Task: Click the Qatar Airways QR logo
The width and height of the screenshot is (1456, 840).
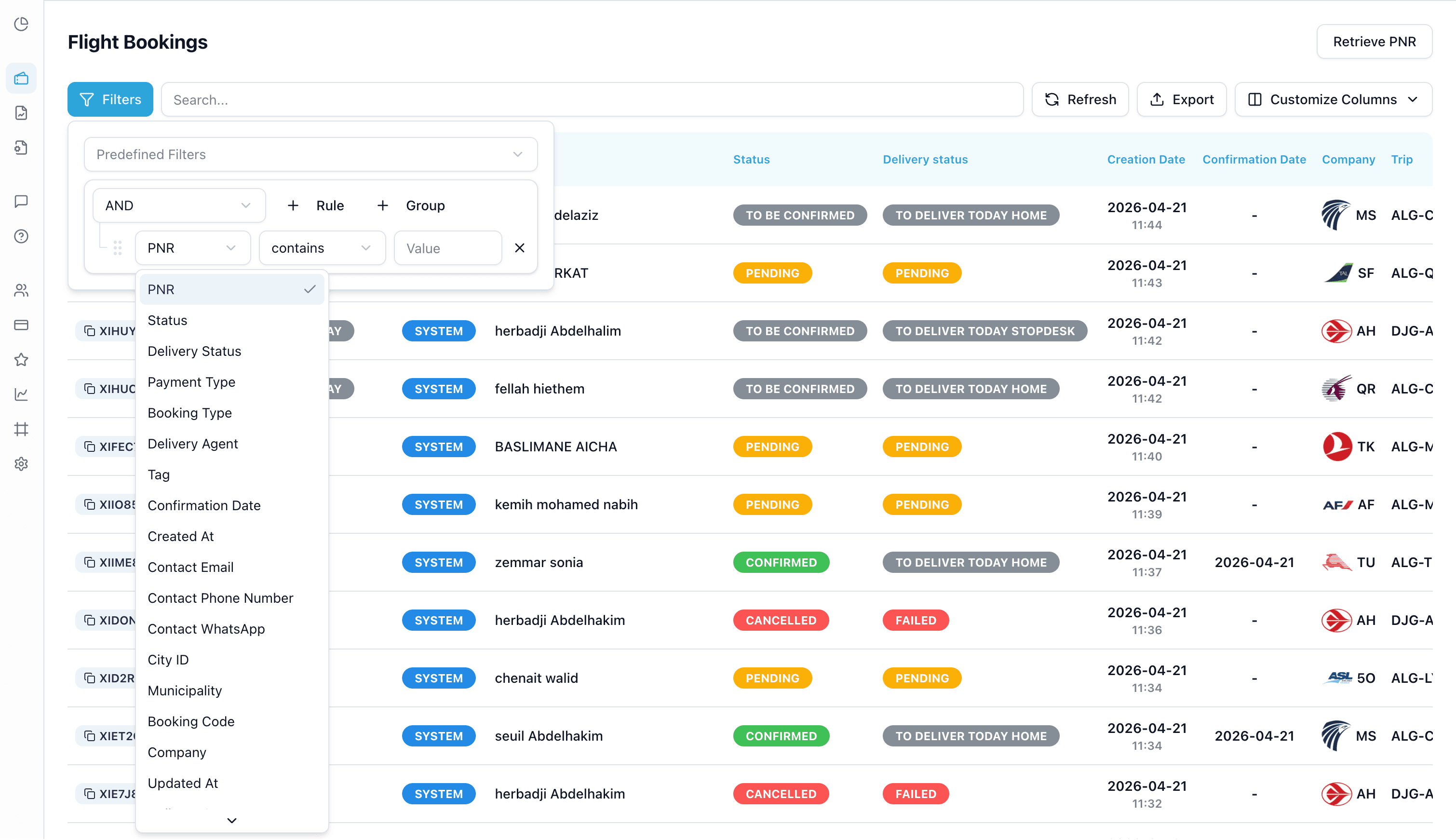Action: 1336,389
